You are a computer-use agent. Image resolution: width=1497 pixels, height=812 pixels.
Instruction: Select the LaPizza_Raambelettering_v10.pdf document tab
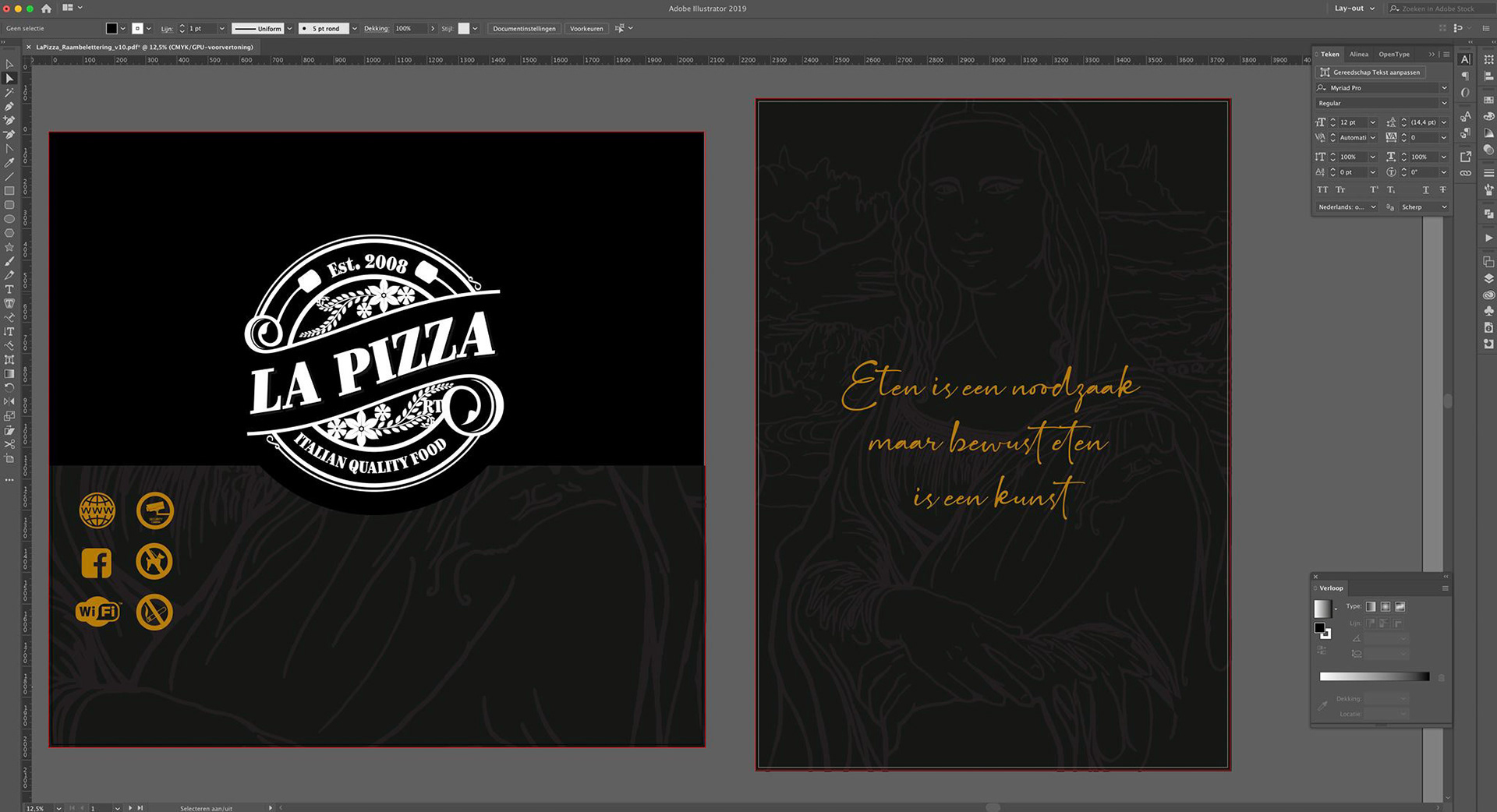coord(144,48)
